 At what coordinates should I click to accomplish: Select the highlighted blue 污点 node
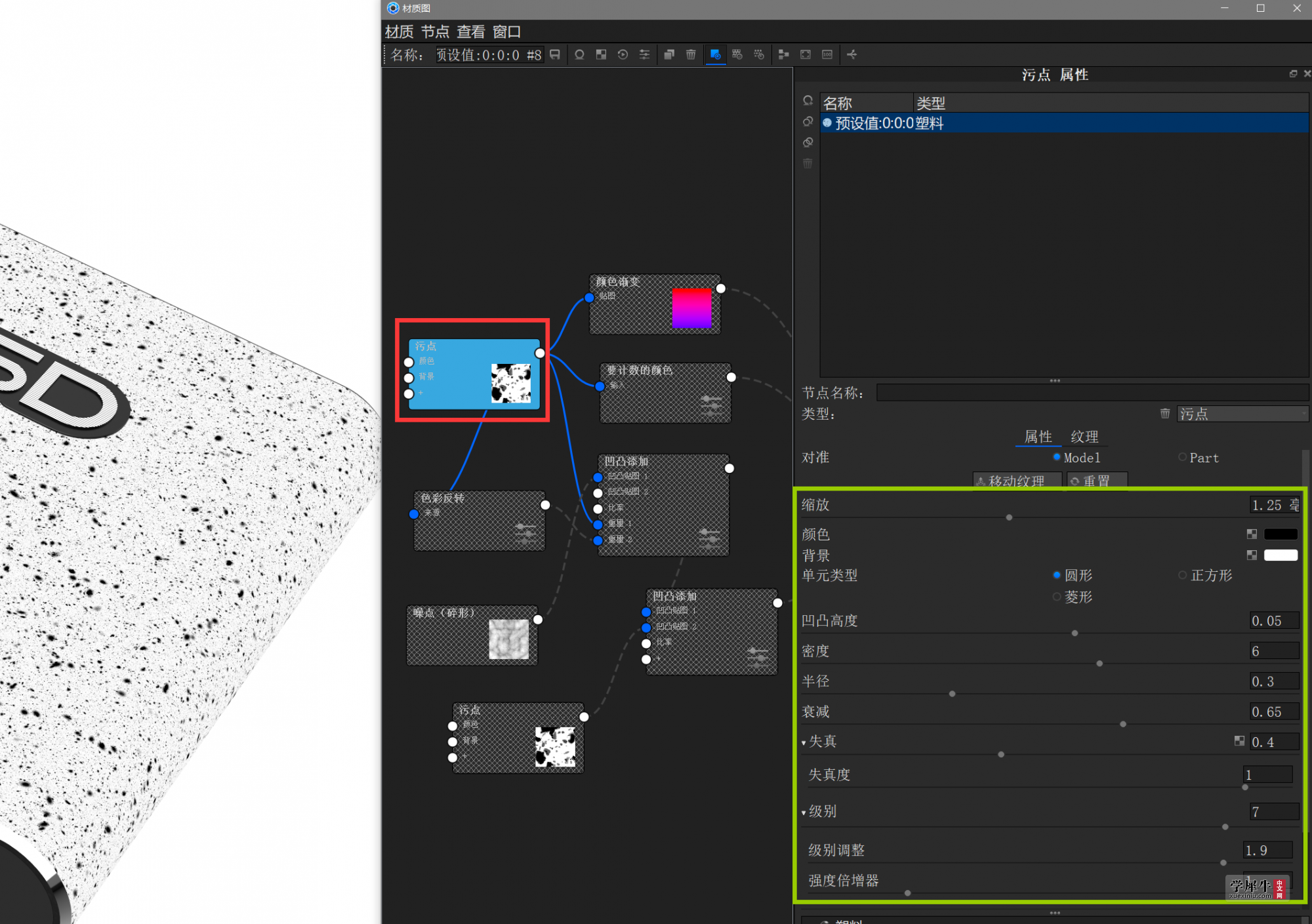474,374
